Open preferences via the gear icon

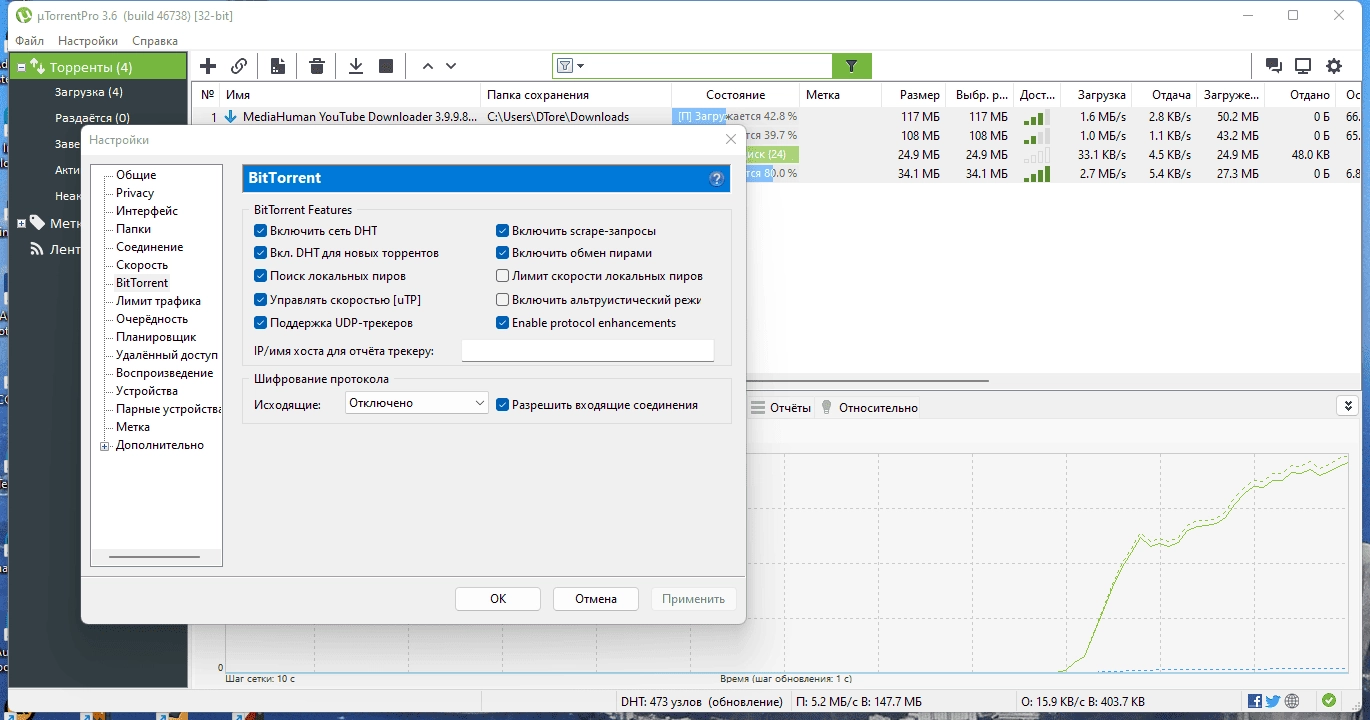click(x=1334, y=66)
